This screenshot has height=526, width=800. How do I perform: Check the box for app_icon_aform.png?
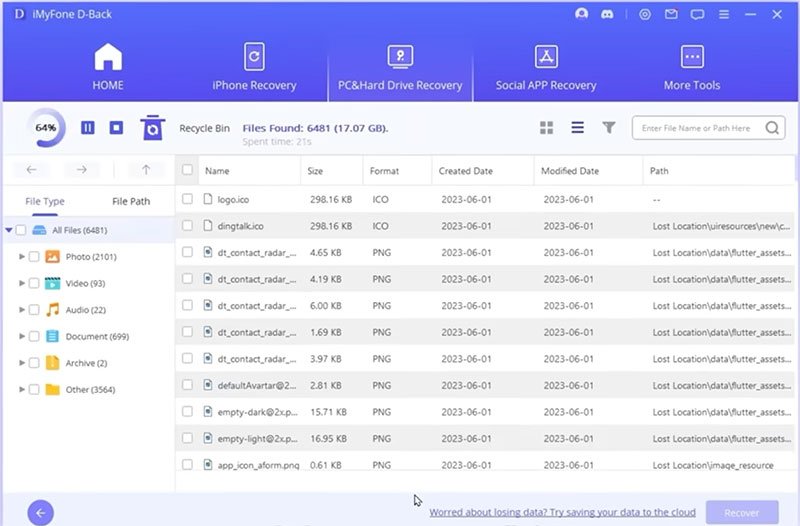tap(187, 464)
